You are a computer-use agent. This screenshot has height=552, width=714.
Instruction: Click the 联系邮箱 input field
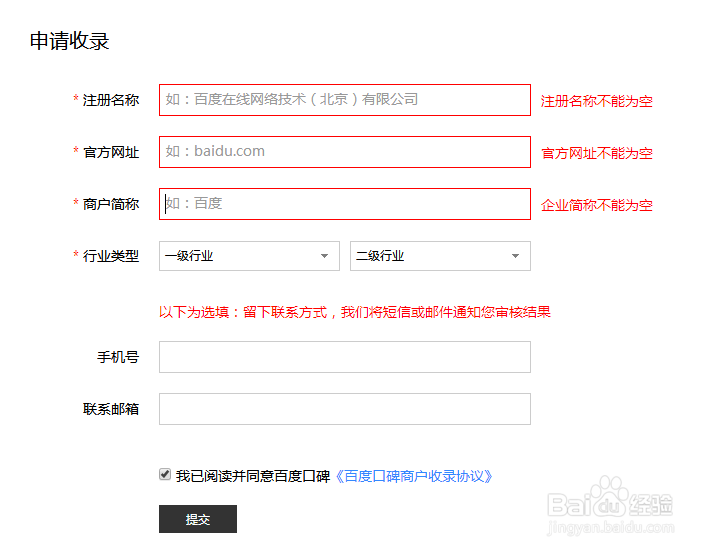(345, 409)
